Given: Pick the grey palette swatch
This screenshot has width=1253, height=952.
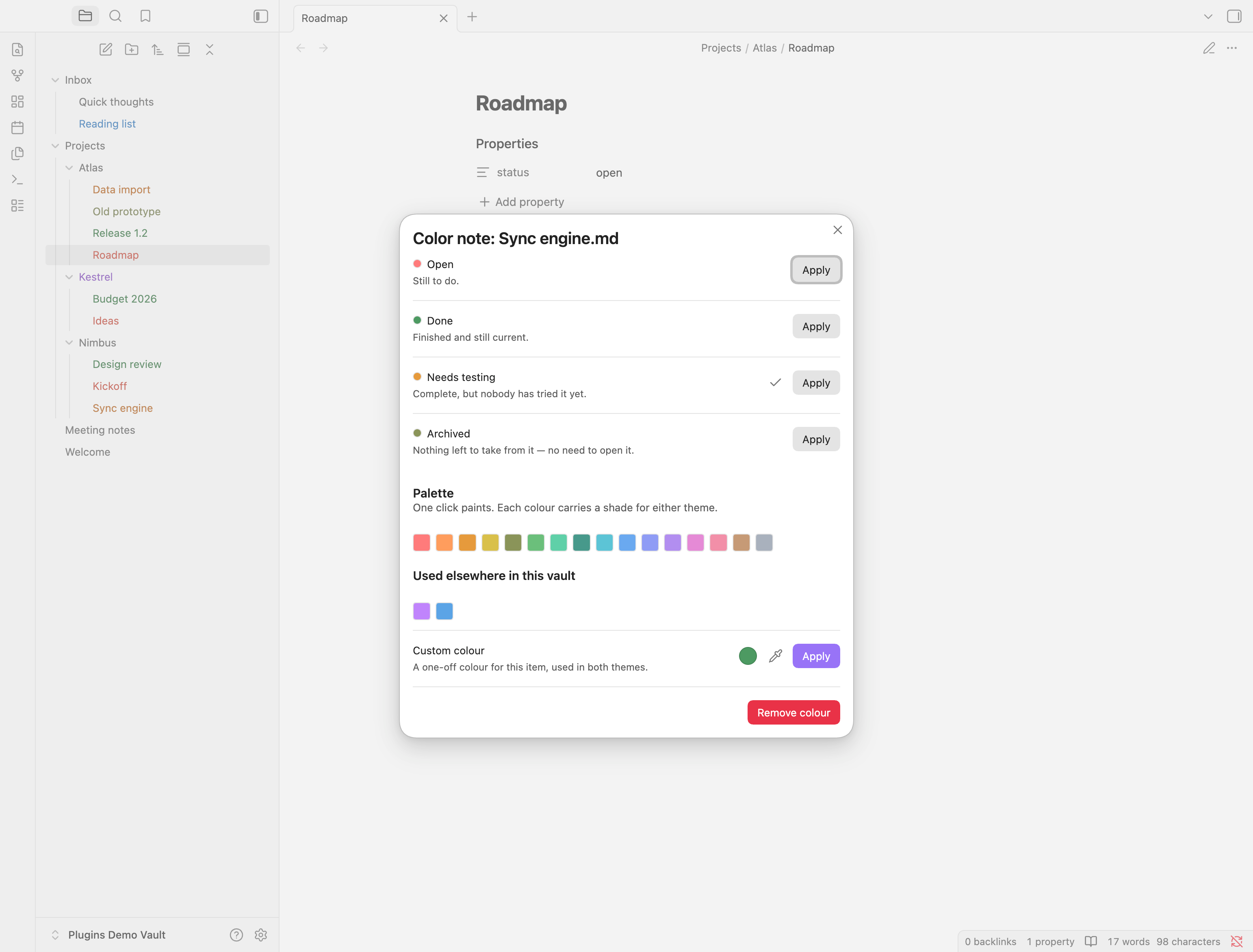Looking at the screenshot, I should pos(764,542).
